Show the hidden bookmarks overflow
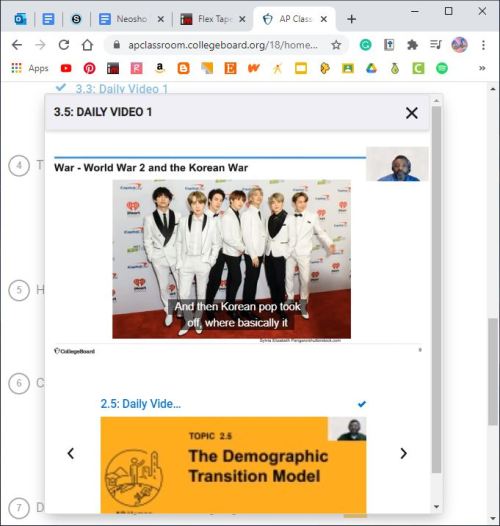 482,68
